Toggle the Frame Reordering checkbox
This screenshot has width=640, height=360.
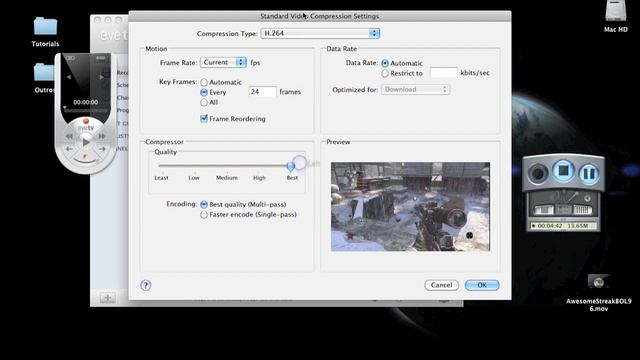point(204,118)
